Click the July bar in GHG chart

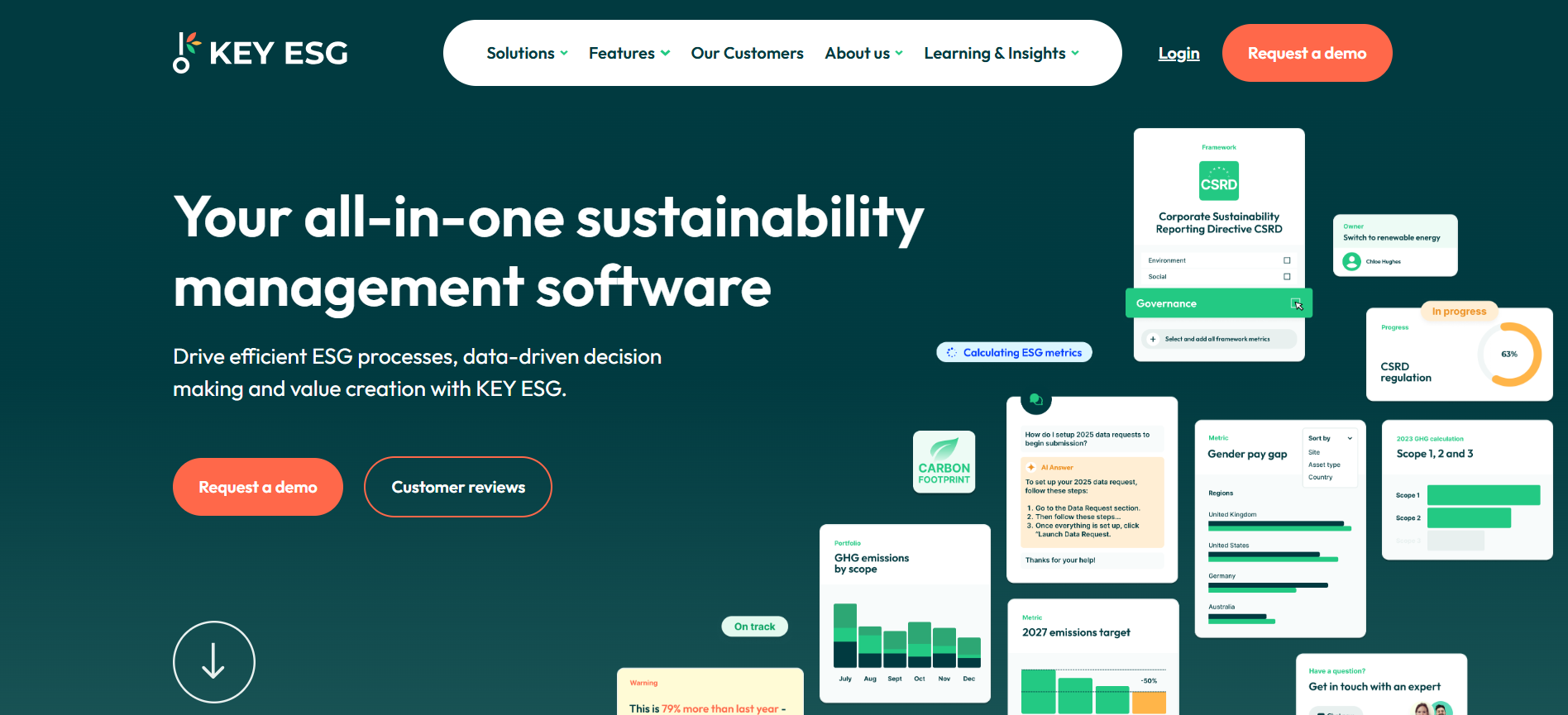coord(845,635)
